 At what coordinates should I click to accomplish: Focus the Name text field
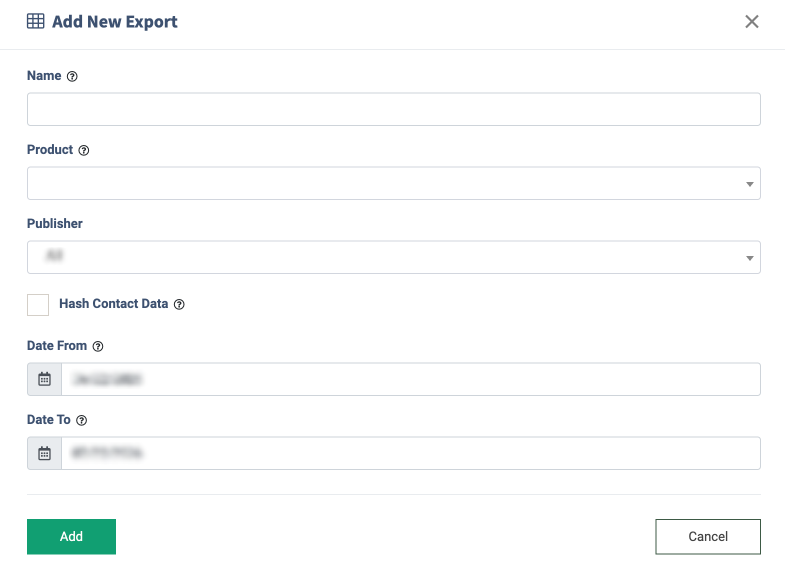[394, 109]
